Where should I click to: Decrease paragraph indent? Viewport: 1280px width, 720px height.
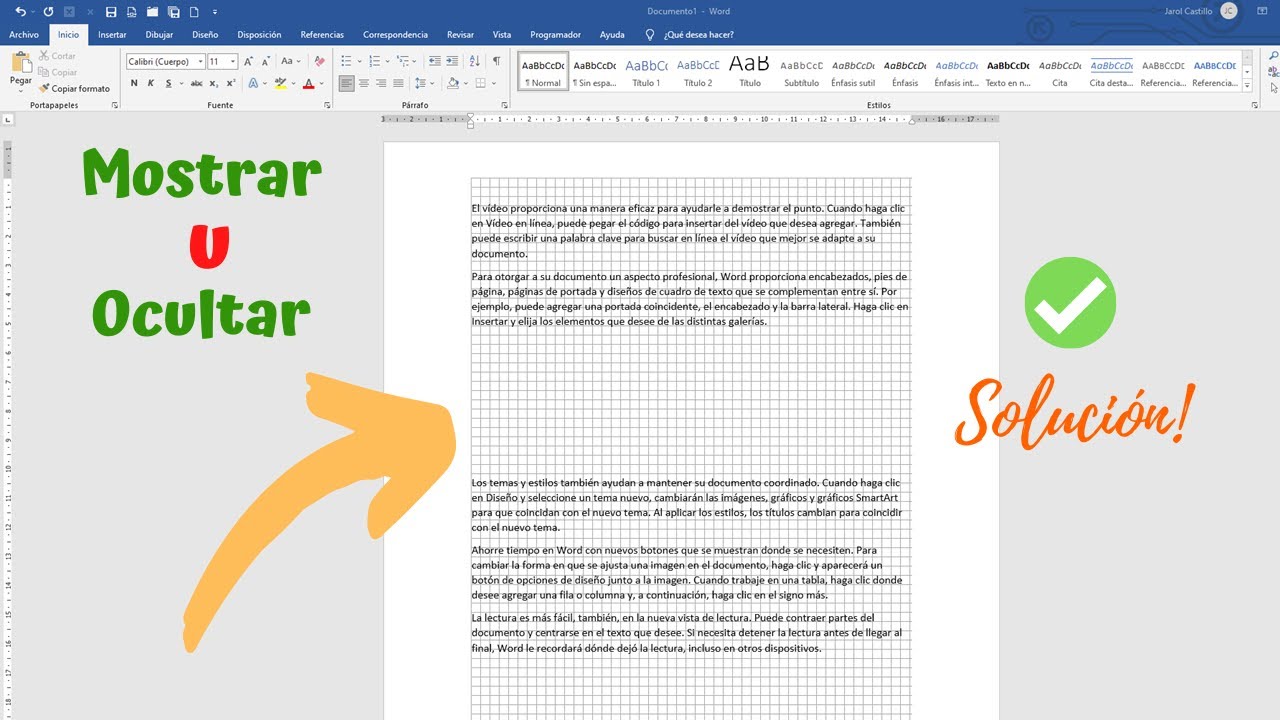(x=433, y=61)
